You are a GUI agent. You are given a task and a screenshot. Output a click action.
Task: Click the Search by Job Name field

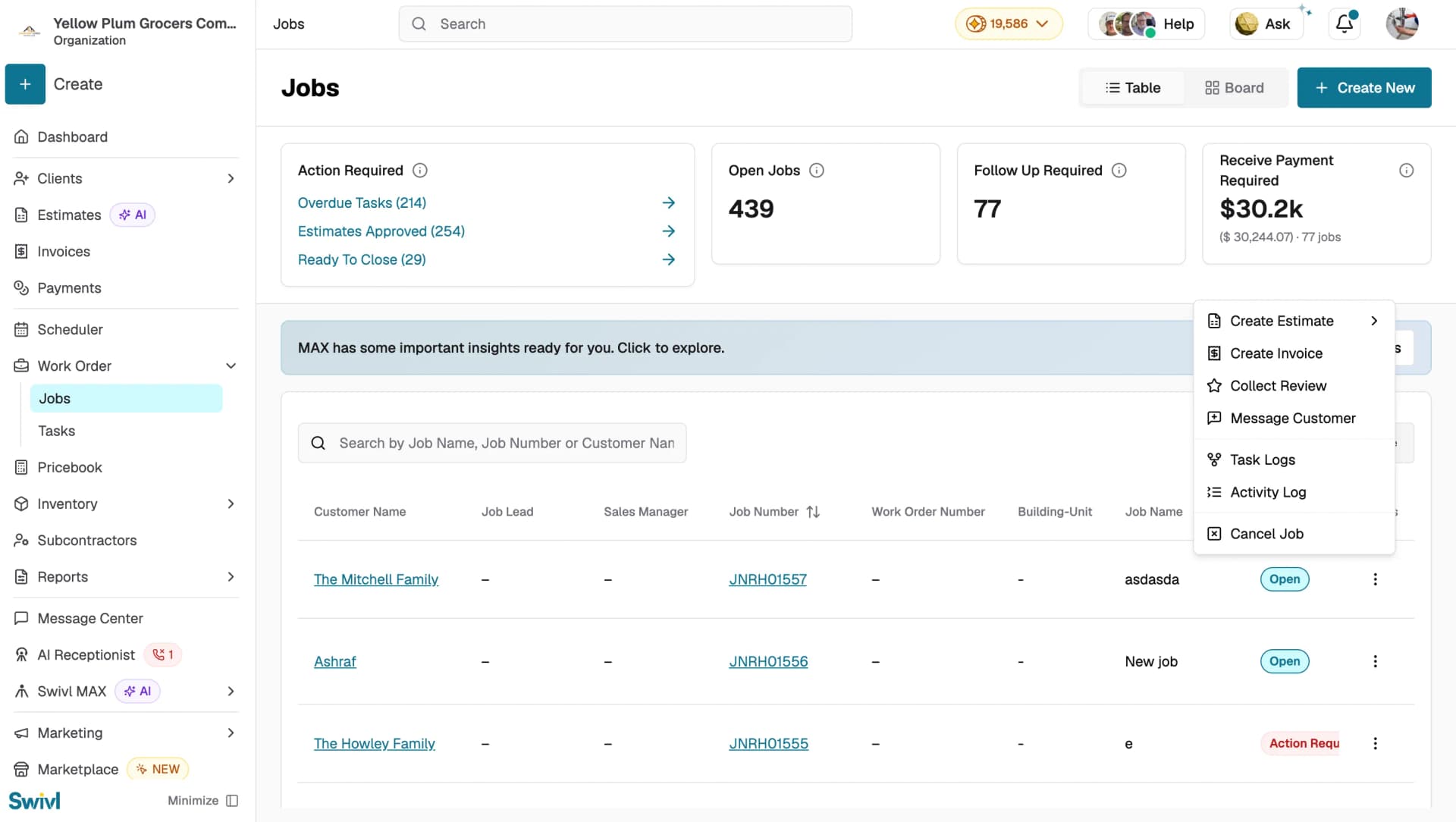point(492,444)
